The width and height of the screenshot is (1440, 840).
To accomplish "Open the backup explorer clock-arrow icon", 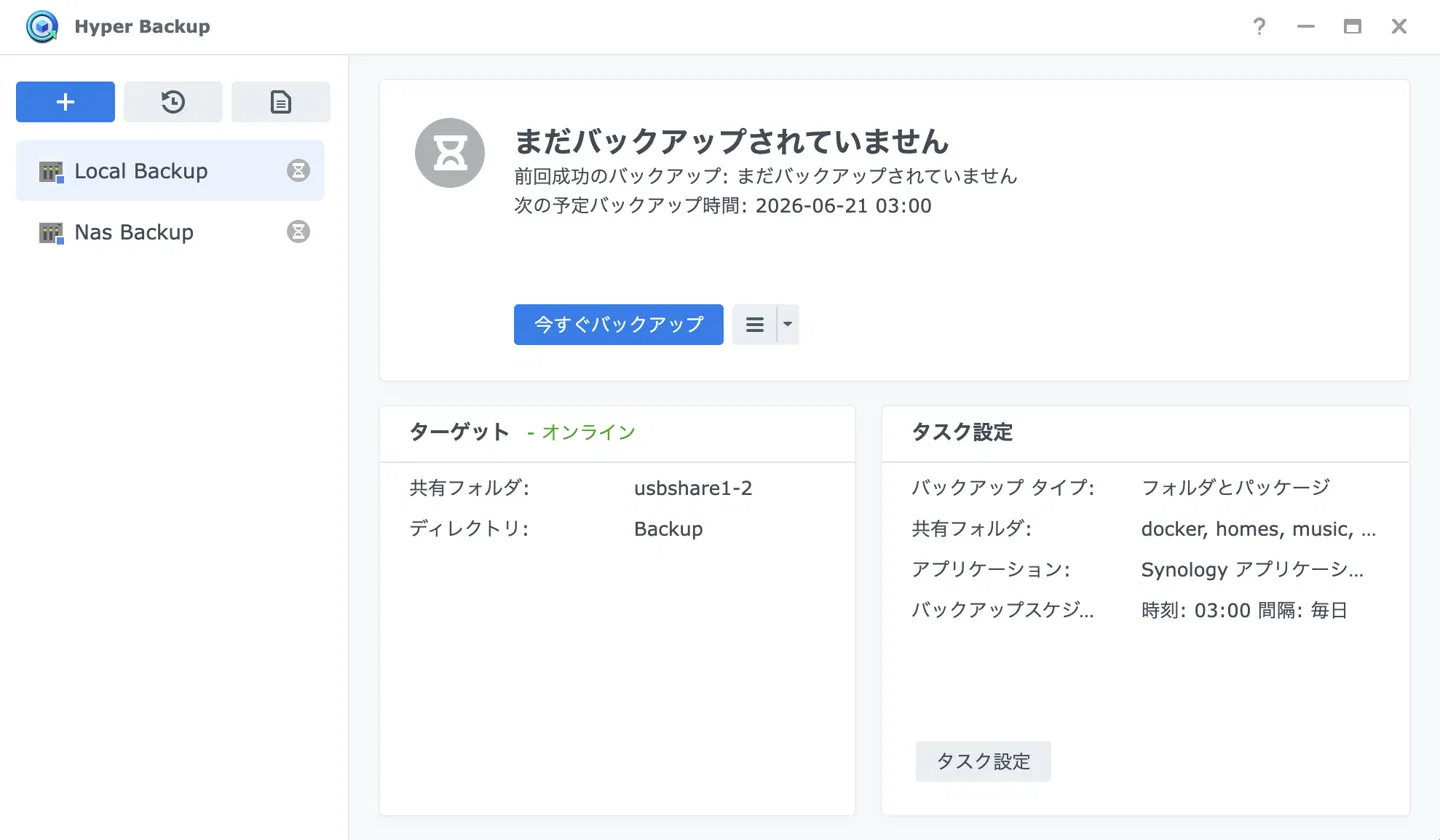I will tap(173, 102).
